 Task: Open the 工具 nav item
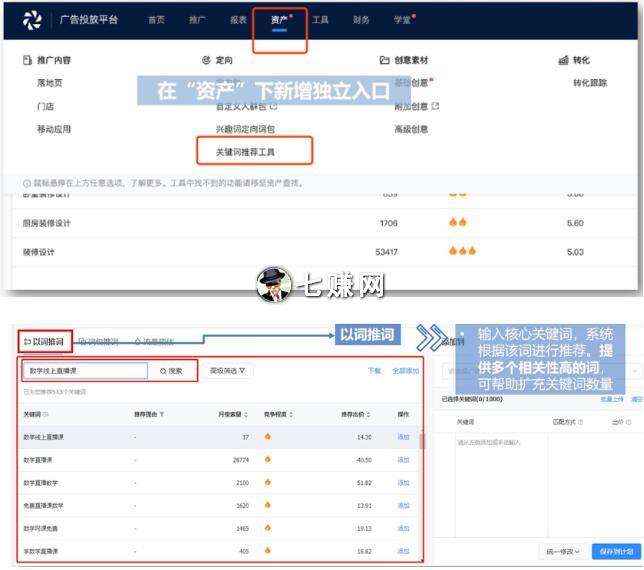pyautogui.click(x=320, y=20)
